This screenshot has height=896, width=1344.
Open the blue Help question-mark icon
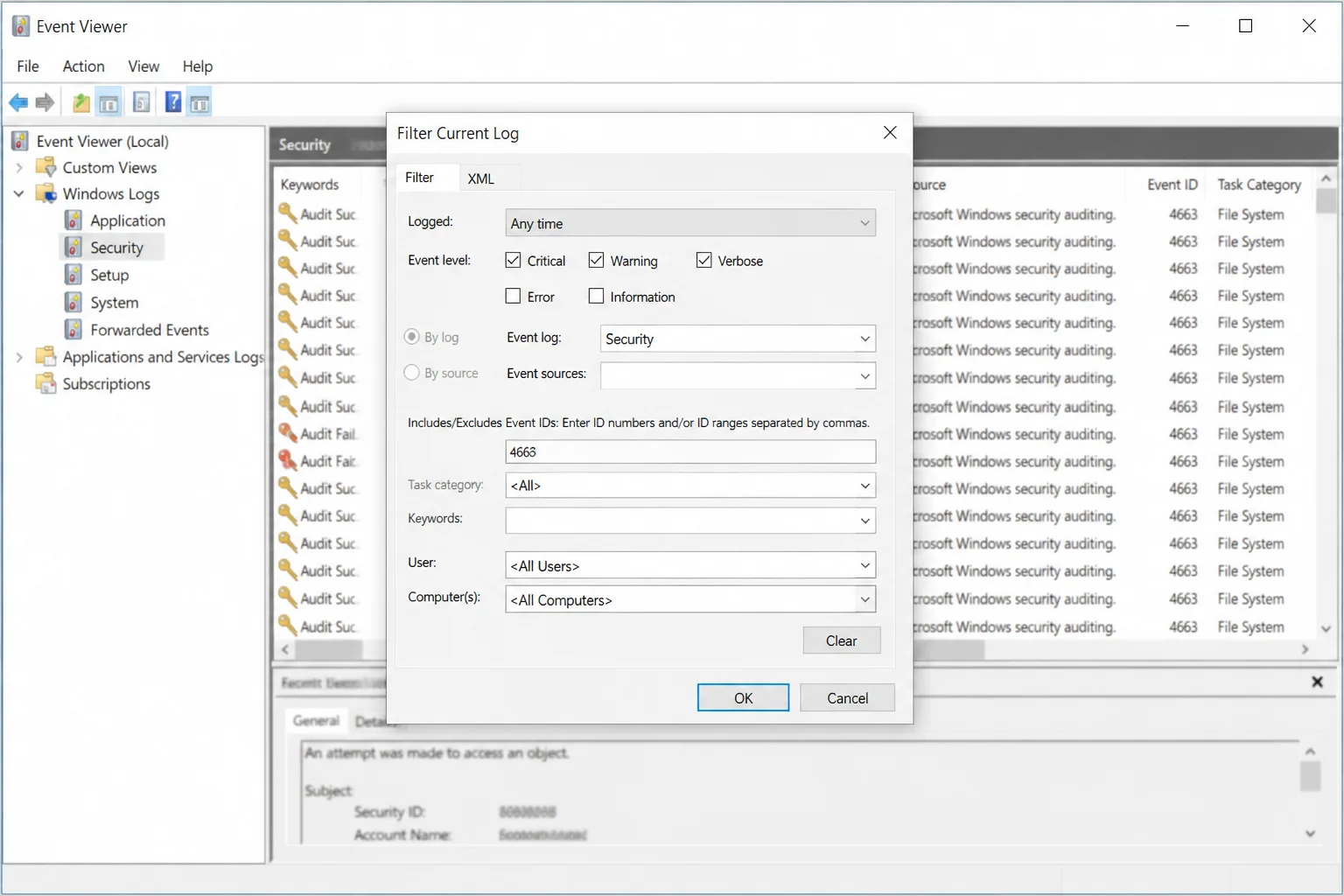(x=173, y=101)
